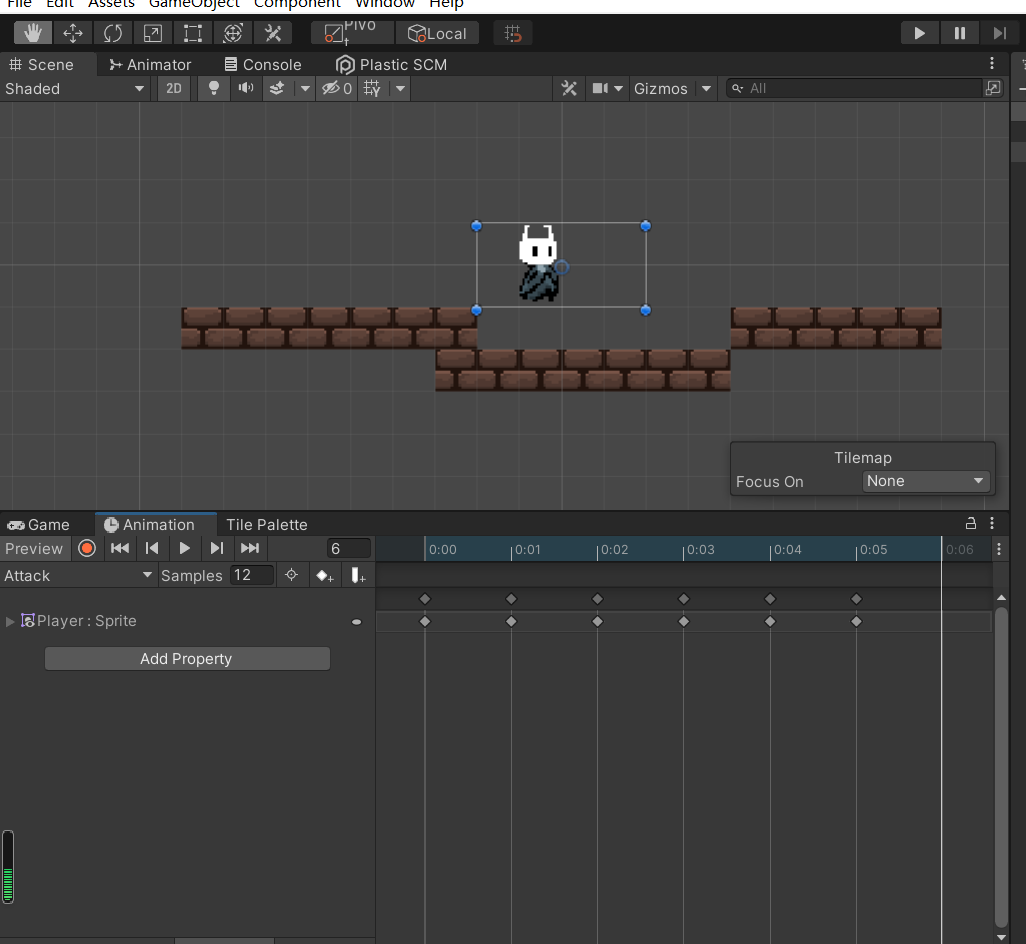Open scene camera settings
Viewport: 1026px width, 944px height.
tap(607, 88)
